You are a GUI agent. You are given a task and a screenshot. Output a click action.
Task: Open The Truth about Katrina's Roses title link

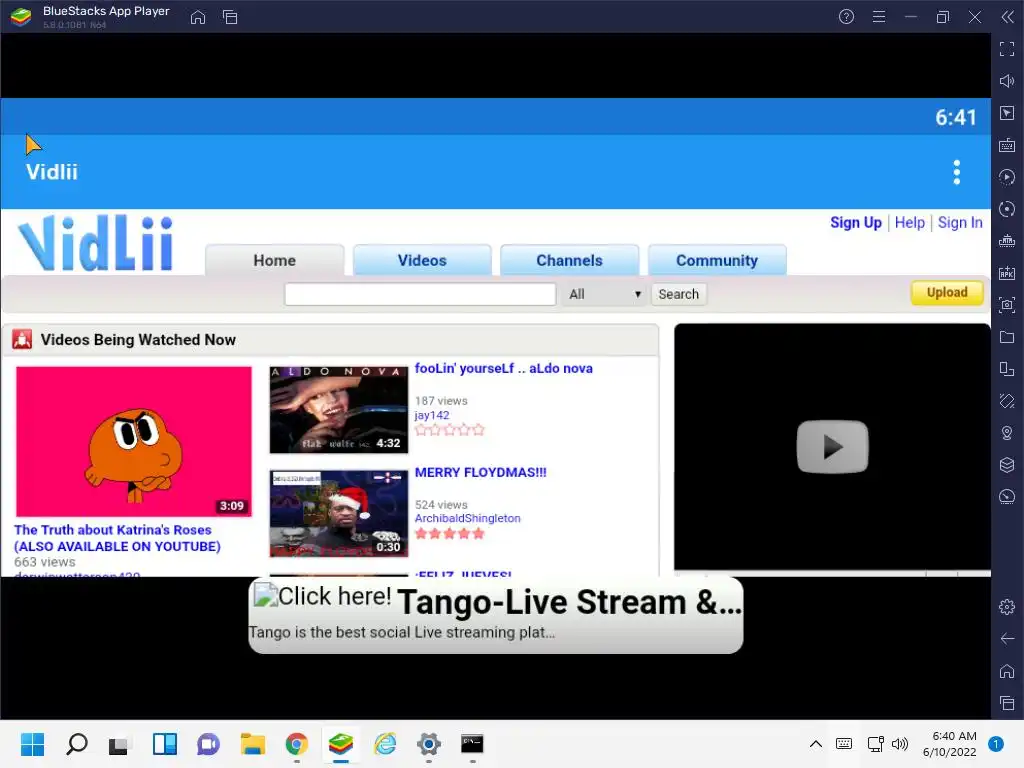click(117, 538)
